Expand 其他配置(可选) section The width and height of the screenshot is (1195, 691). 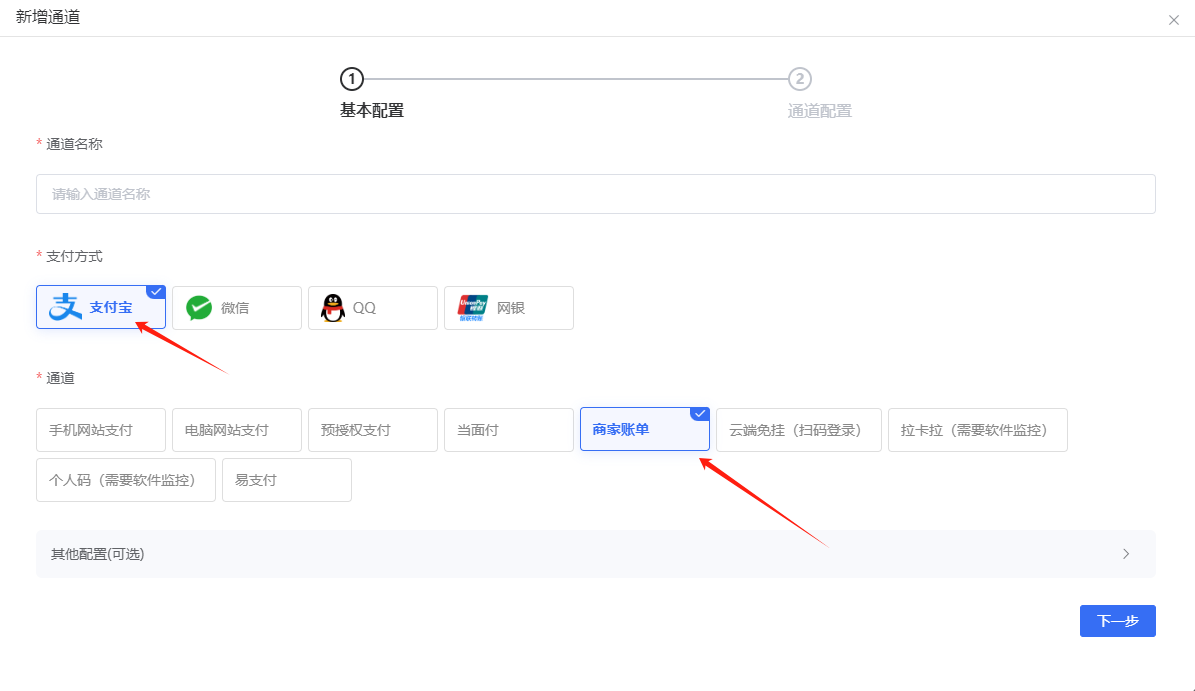click(595, 554)
